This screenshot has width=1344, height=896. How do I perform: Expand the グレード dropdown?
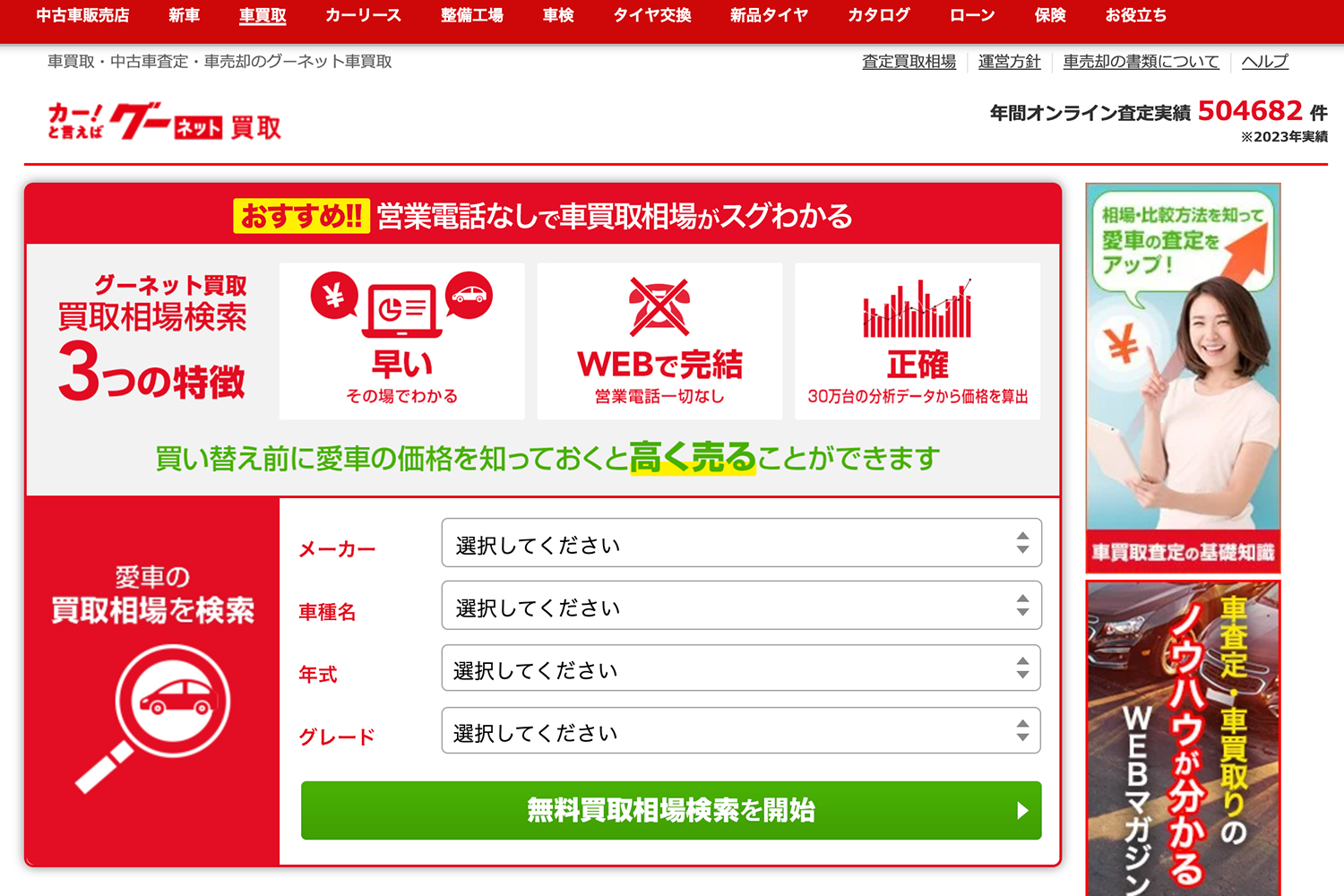[x=742, y=731]
